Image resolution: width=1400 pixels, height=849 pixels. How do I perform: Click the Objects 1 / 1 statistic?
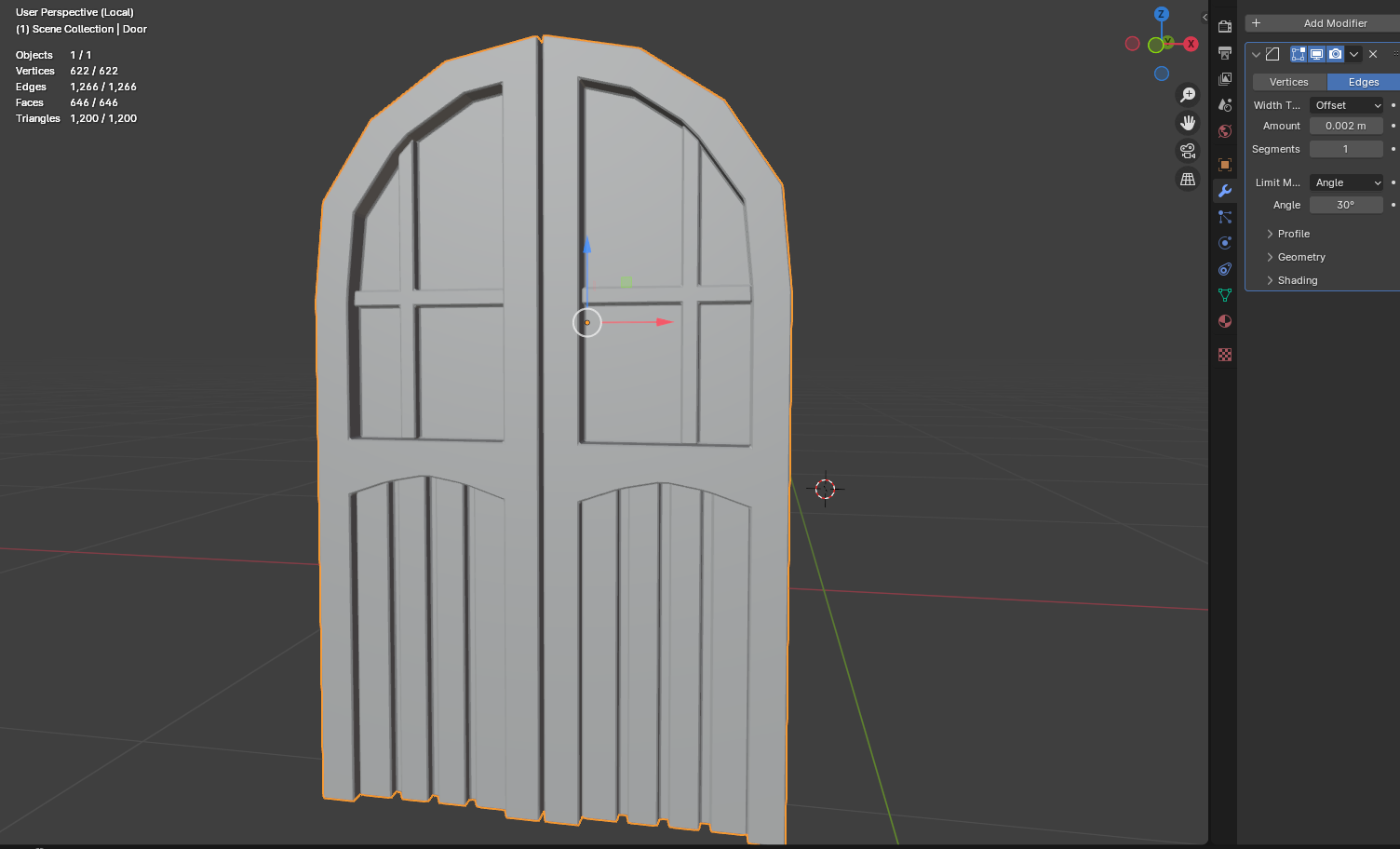click(54, 55)
